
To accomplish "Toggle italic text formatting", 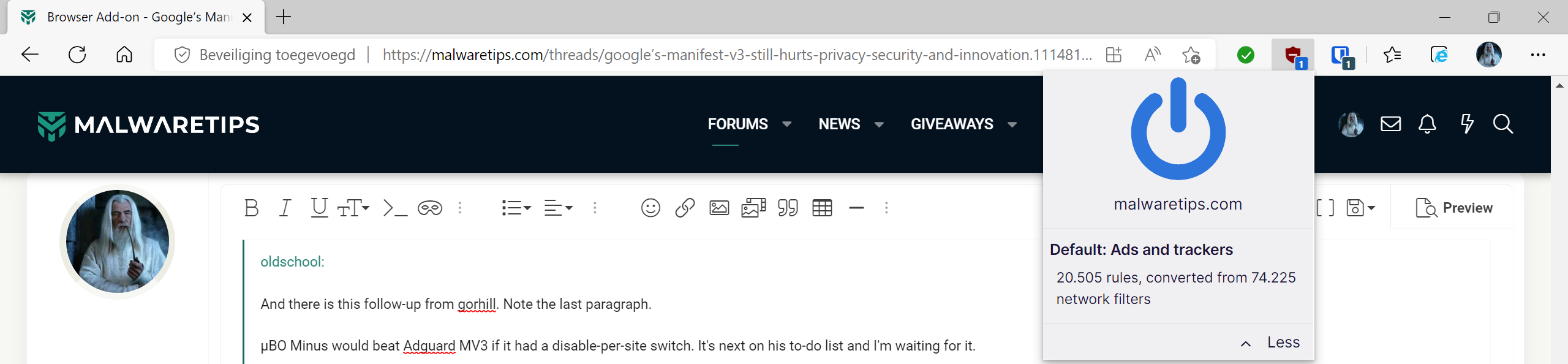I will (285, 208).
